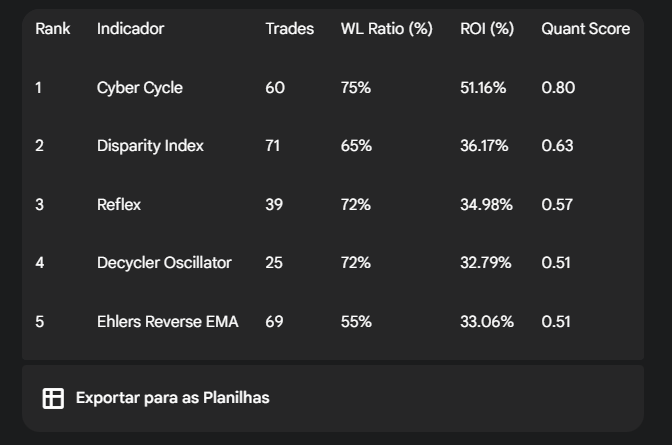This screenshot has width=672, height=445.
Task: Select the Ehlers Reverse EMA cell
Action: coord(168,322)
